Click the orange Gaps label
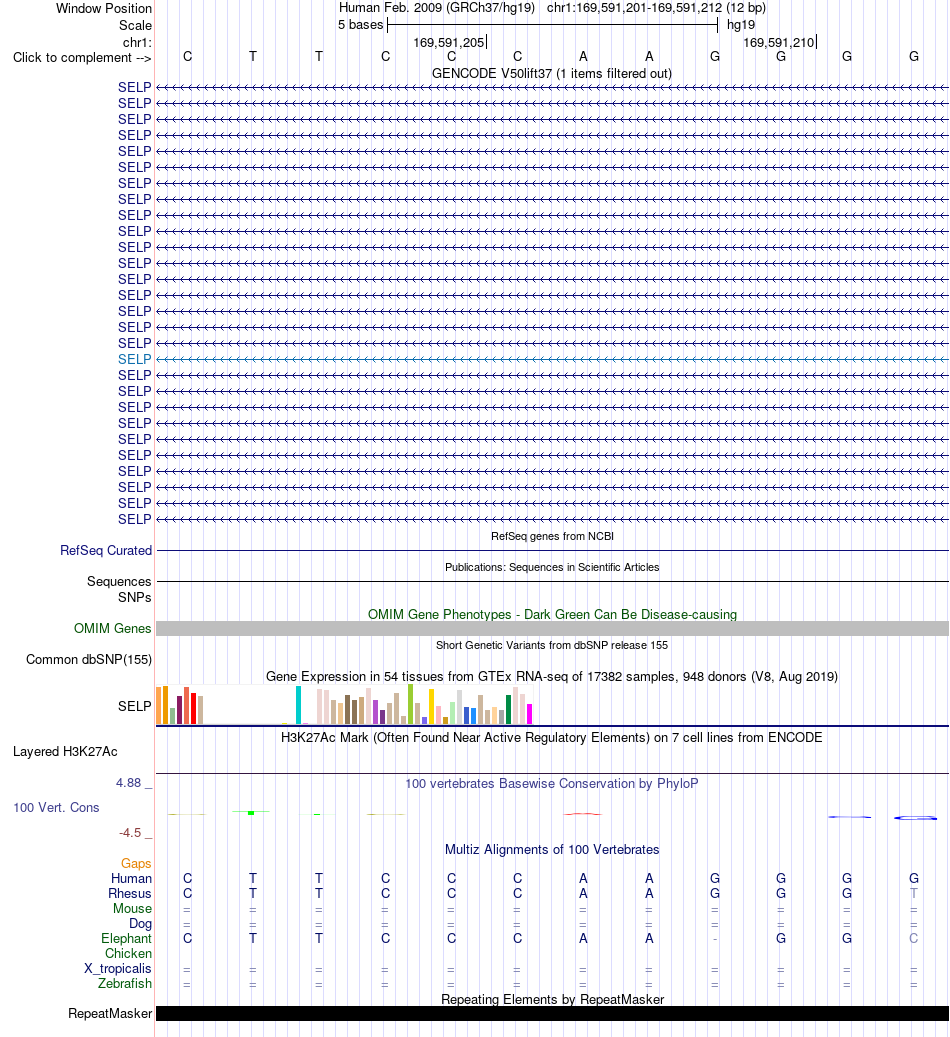 136,864
